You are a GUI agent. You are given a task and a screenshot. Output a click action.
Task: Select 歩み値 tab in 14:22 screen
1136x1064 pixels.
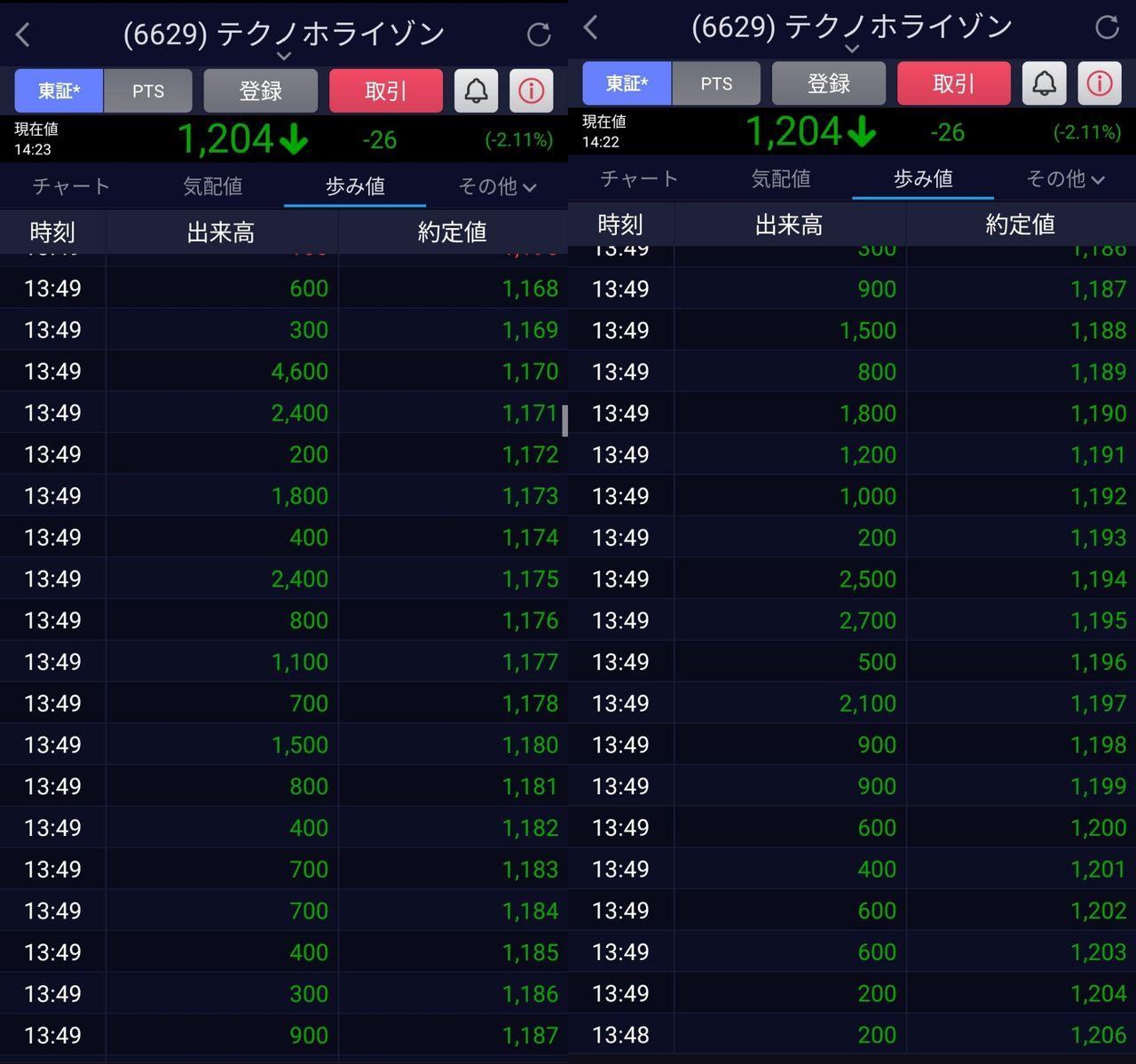pyautogui.click(x=923, y=179)
